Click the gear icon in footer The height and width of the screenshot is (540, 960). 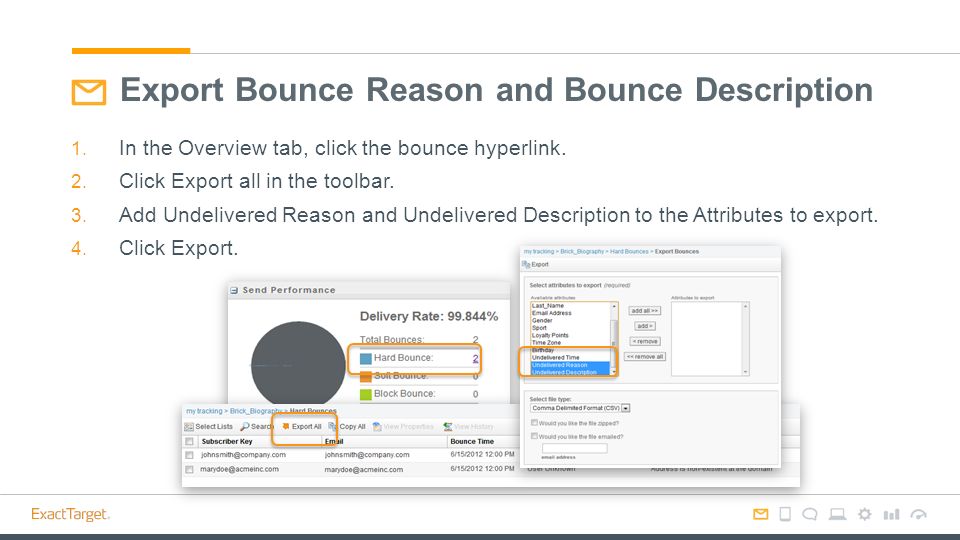(864, 514)
